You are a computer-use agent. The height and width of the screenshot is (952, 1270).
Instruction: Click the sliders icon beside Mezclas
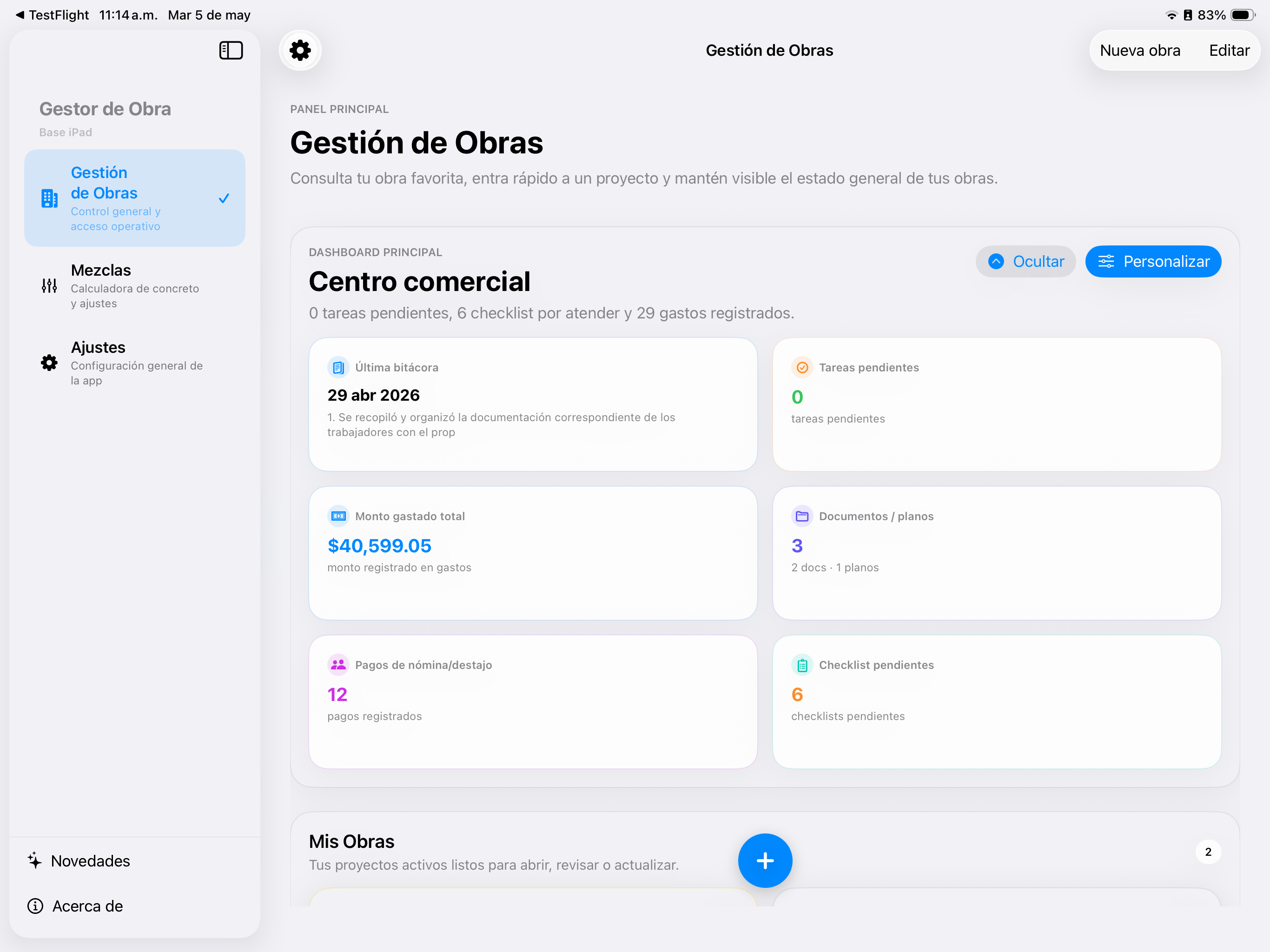click(x=49, y=285)
